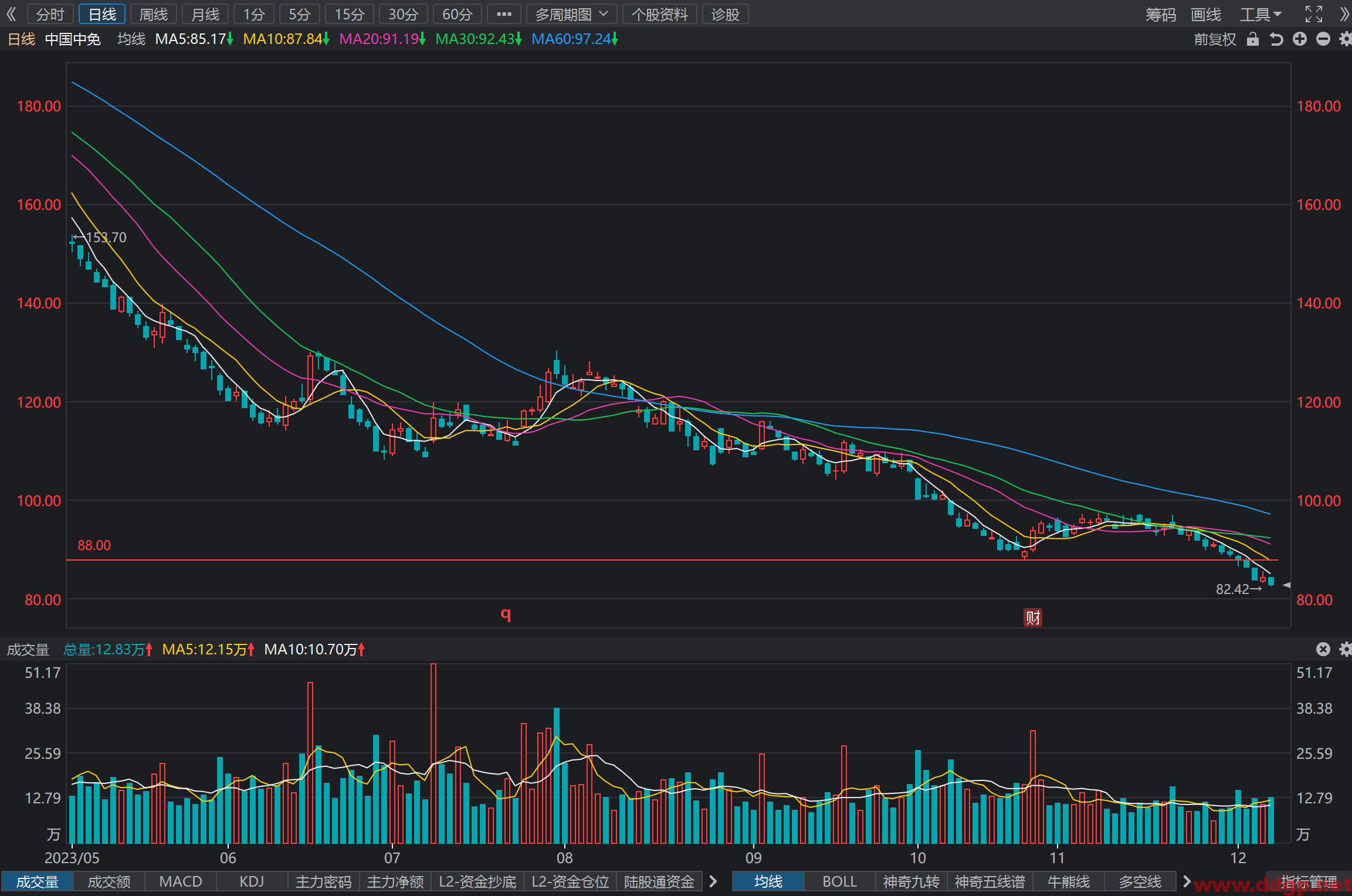Screen dimensions: 1352x896
Task: Zoom out chart with minus icon
Action: (1323, 39)
